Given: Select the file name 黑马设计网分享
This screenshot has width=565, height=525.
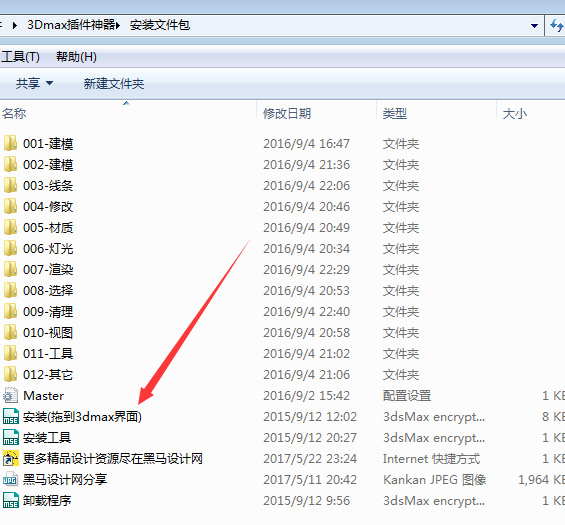Looking at the screenshot, I should tap(65, 480).
